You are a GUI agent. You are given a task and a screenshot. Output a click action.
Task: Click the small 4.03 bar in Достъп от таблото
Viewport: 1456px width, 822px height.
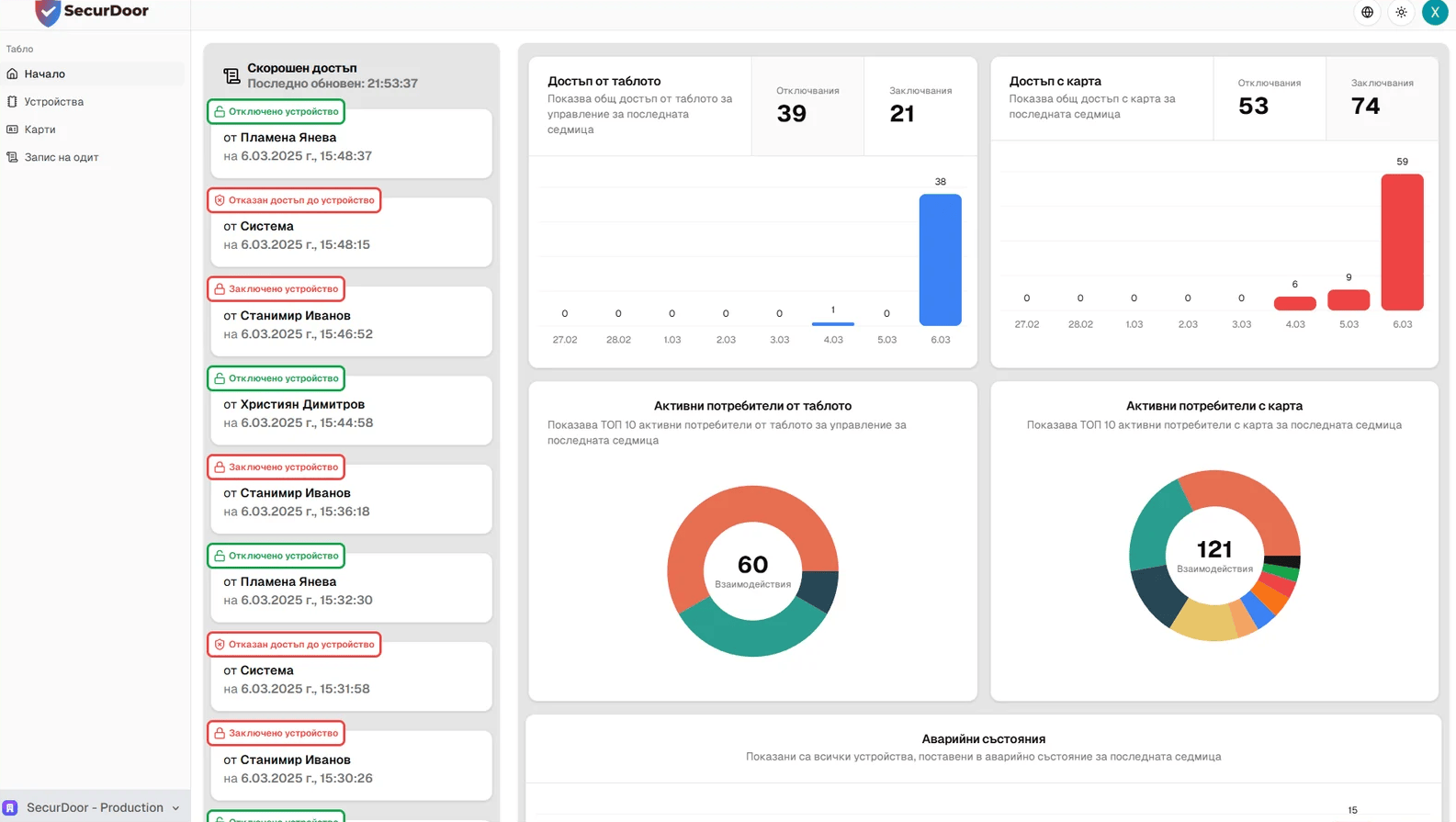click(x=832, y=323)
